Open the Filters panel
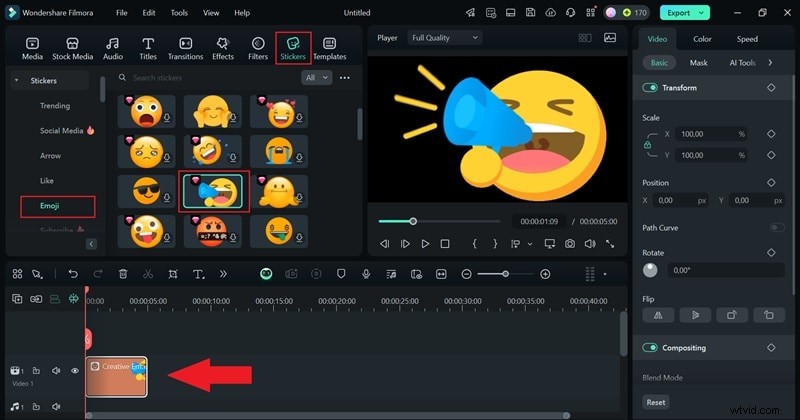800x420 pixels. (x=258, y=49)
